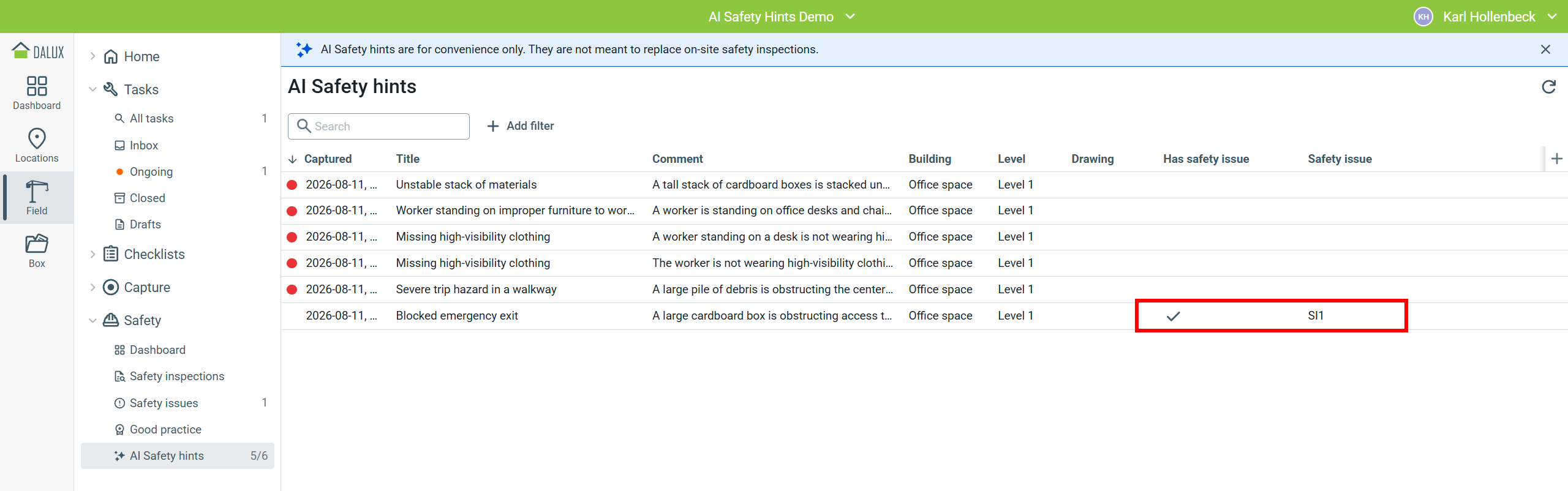The width and height of the screenshot is (1568, 491).
Task: Collapse the Safety section
Action: click(92, 320)
